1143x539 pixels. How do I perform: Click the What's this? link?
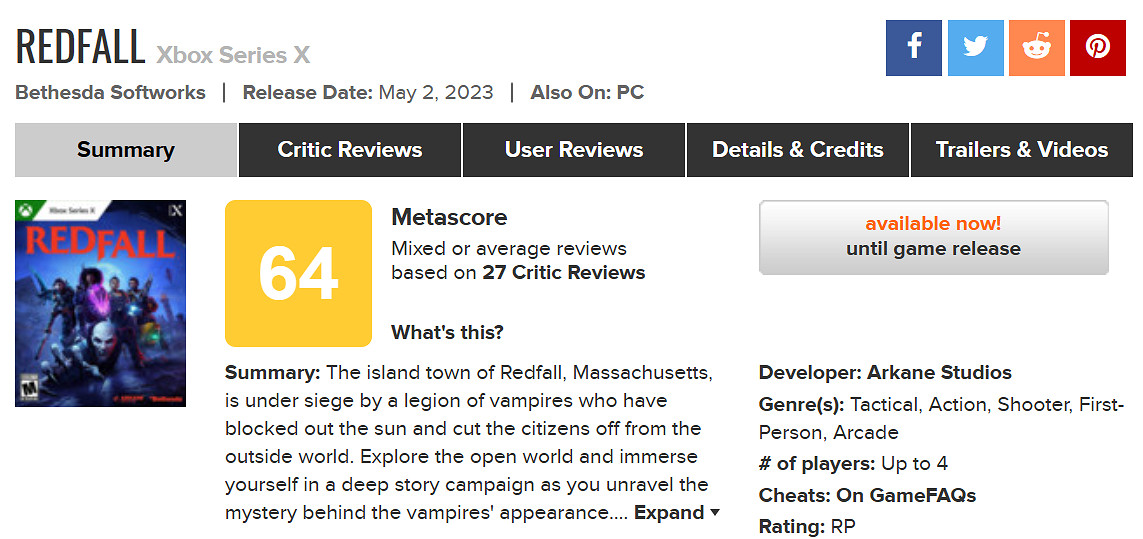447,333
